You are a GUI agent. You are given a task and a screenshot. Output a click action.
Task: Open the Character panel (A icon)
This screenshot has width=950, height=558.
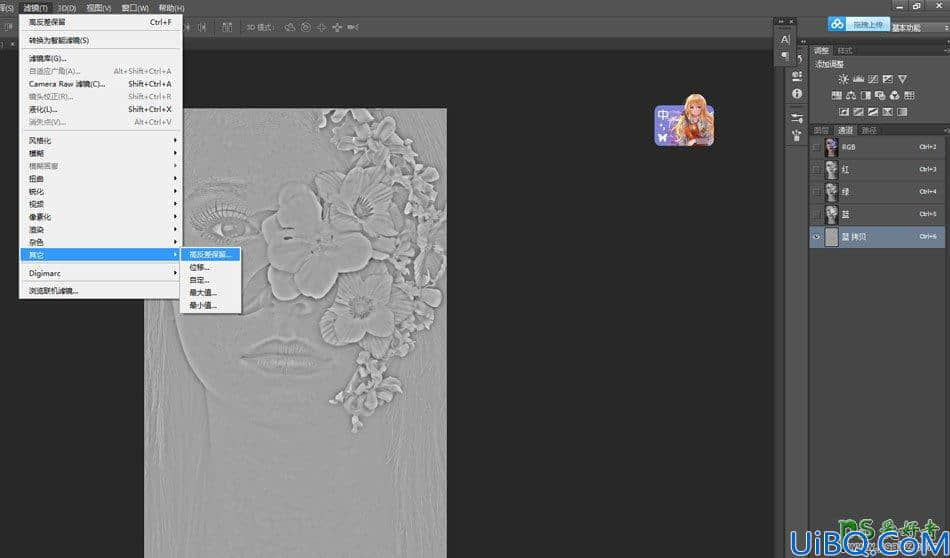click(x=785, y=39)
